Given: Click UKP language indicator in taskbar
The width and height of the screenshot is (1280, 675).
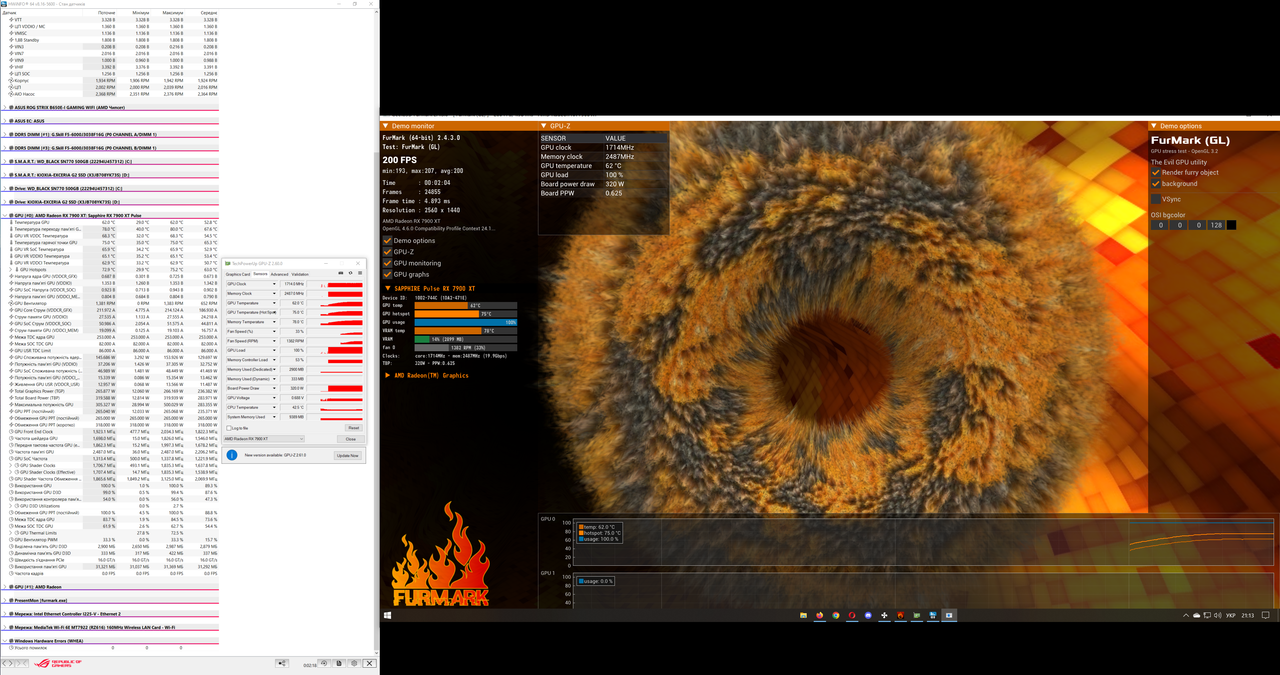Looking at the screenshot, I should coord(1231,615).
